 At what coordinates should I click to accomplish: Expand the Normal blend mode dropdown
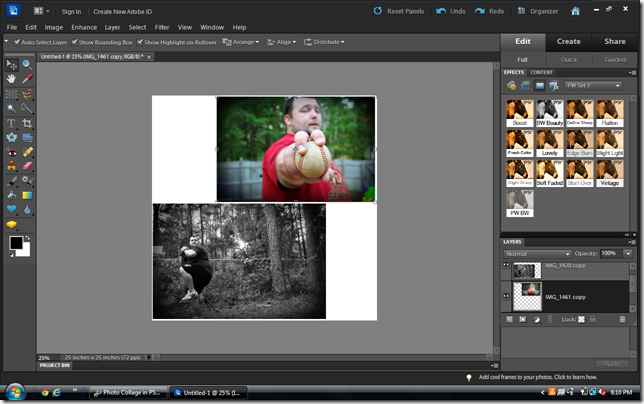tap(538, 254)
